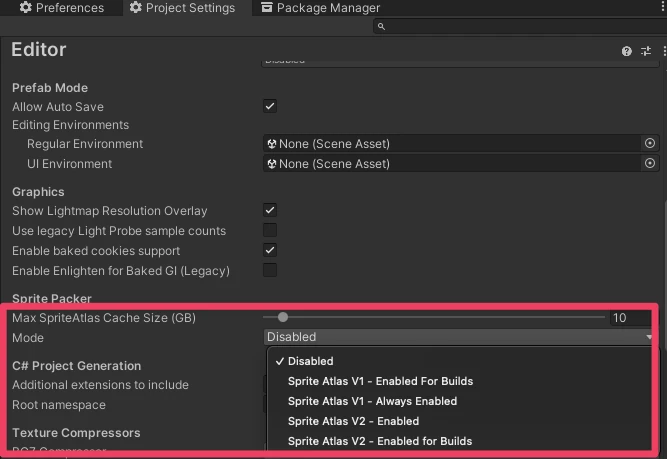
Task: Click the Editor page title
Action: [x=39, y=50]
